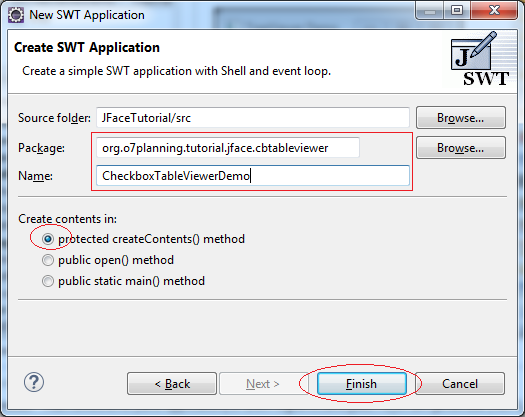Image resolution: width=525 pixels, height=417 pixels.
Task: Minimize the New SWT Application window
Action: point(430,10)
